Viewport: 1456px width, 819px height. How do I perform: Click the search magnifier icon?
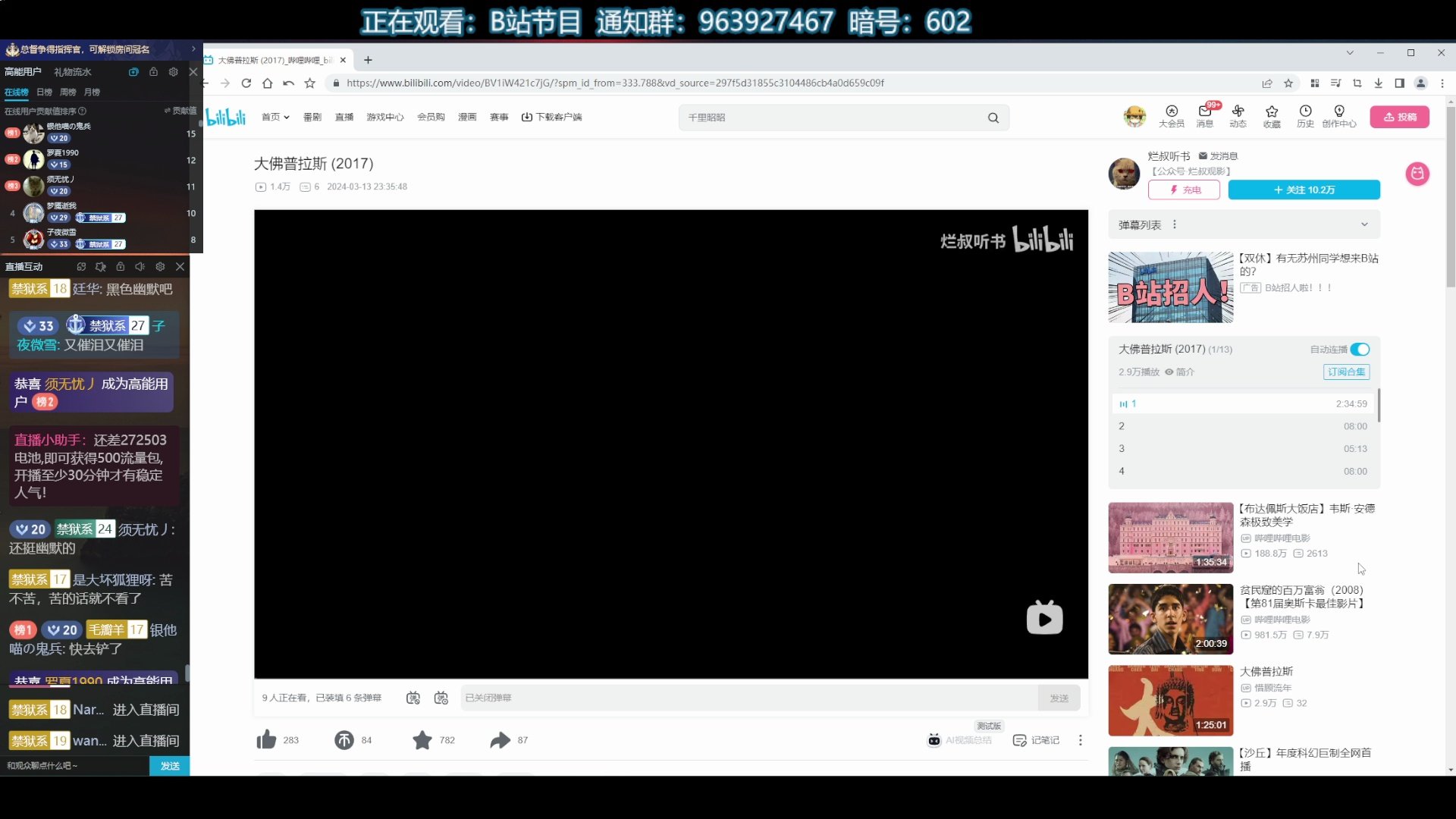coord(993,118)
